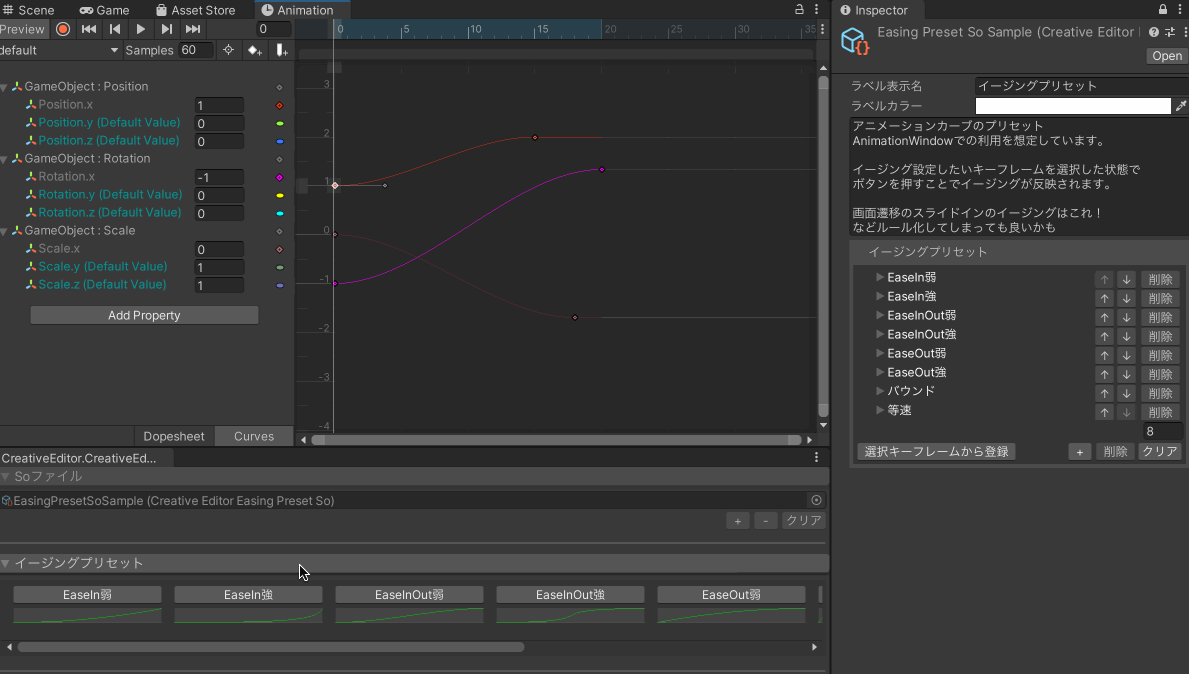1189x674 pixels.
Task: Collapse the GameObject : Position property group
Action: click(x=8, y=86)
